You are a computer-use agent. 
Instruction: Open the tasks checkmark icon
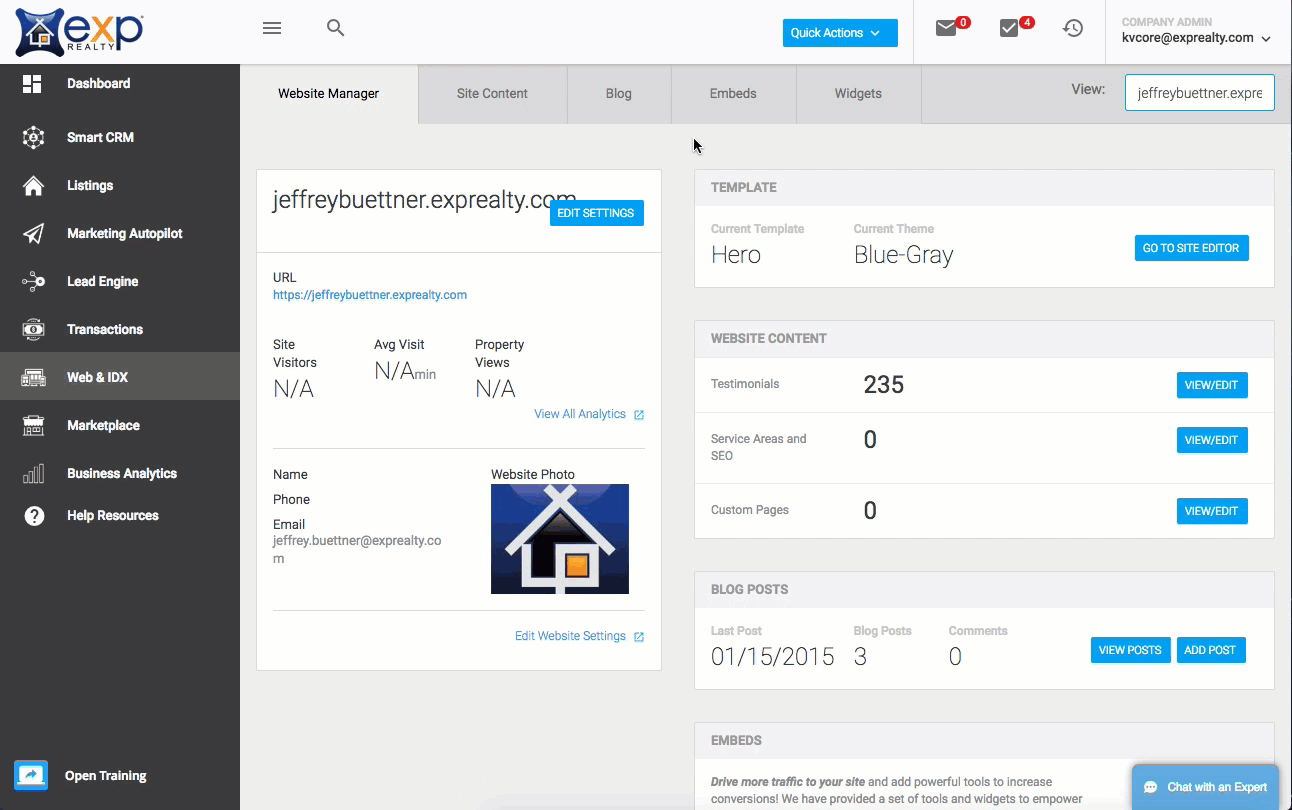click(1009, 29)
